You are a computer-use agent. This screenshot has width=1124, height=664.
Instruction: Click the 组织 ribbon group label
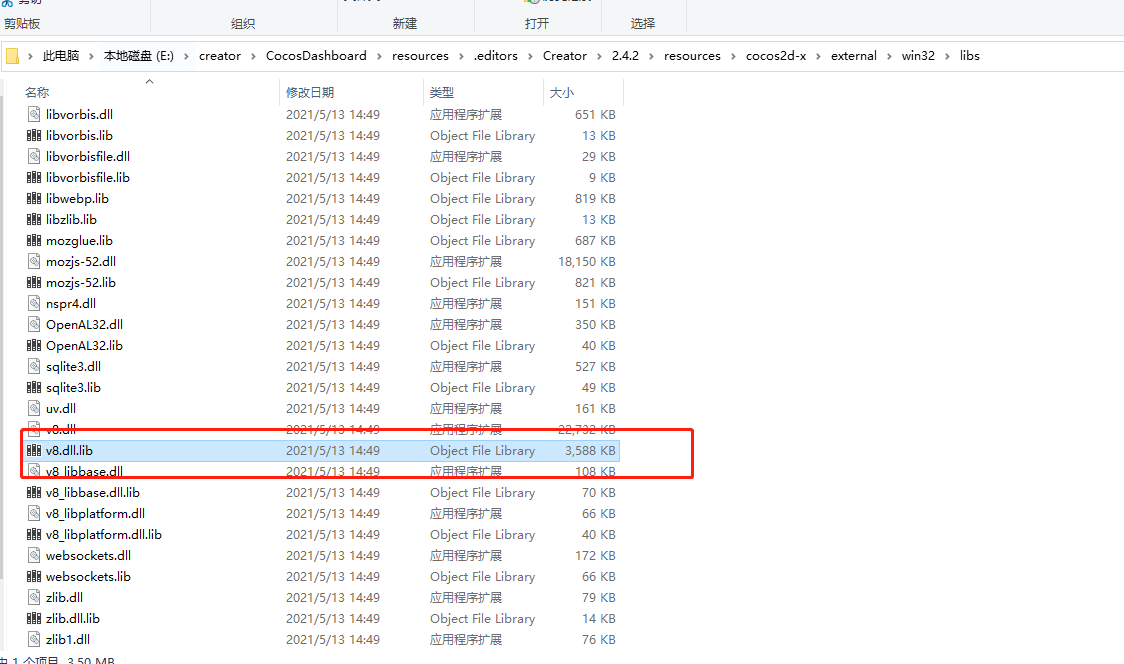[x=243, y=24]
